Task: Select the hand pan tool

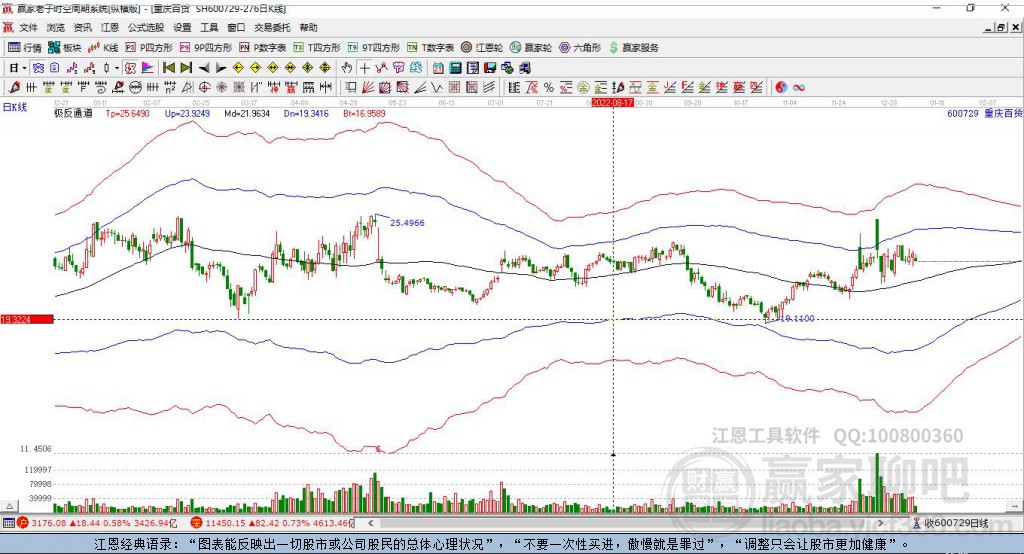Action: coord(347,68)
